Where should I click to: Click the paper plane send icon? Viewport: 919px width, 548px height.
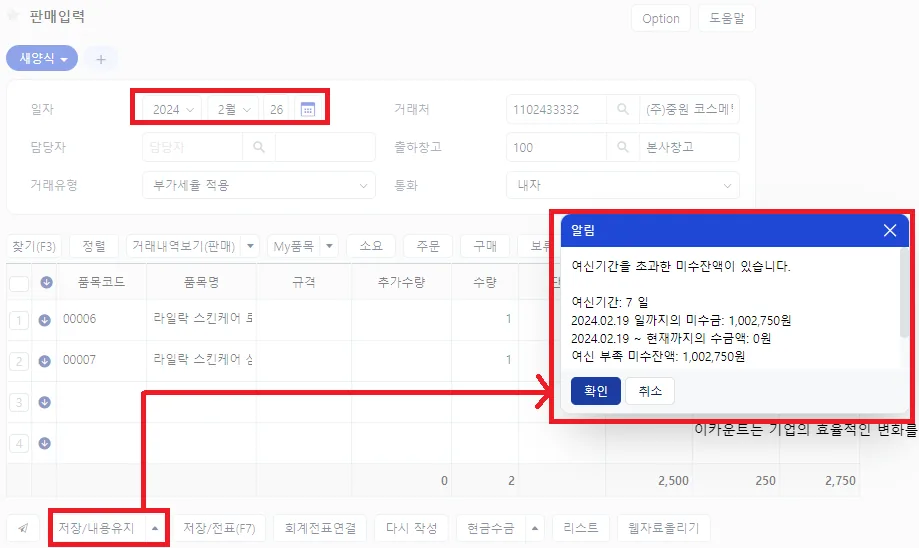[x=23, y=528]
